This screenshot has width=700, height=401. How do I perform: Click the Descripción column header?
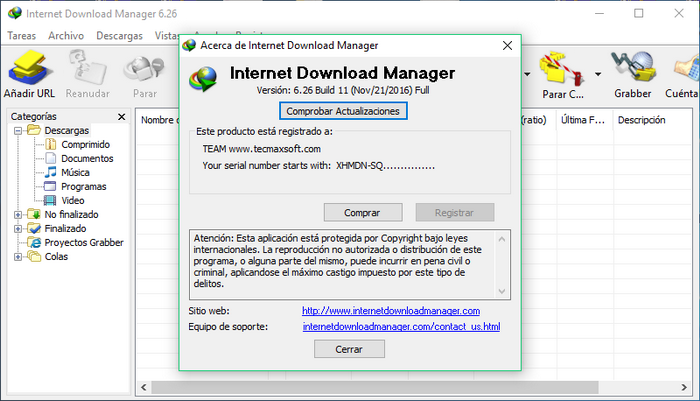click(653, 120)
